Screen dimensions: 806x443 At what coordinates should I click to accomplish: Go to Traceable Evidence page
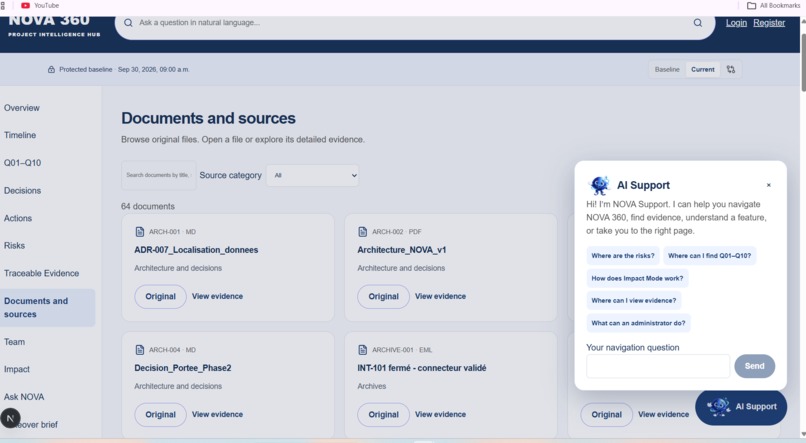(x=42, y=273)
